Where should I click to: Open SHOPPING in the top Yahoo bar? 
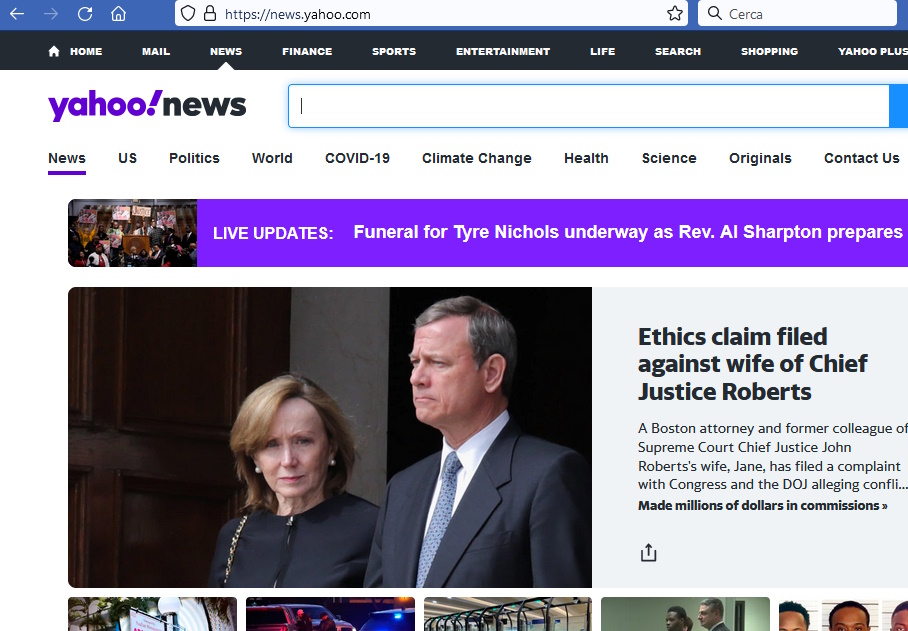[769, 52]
